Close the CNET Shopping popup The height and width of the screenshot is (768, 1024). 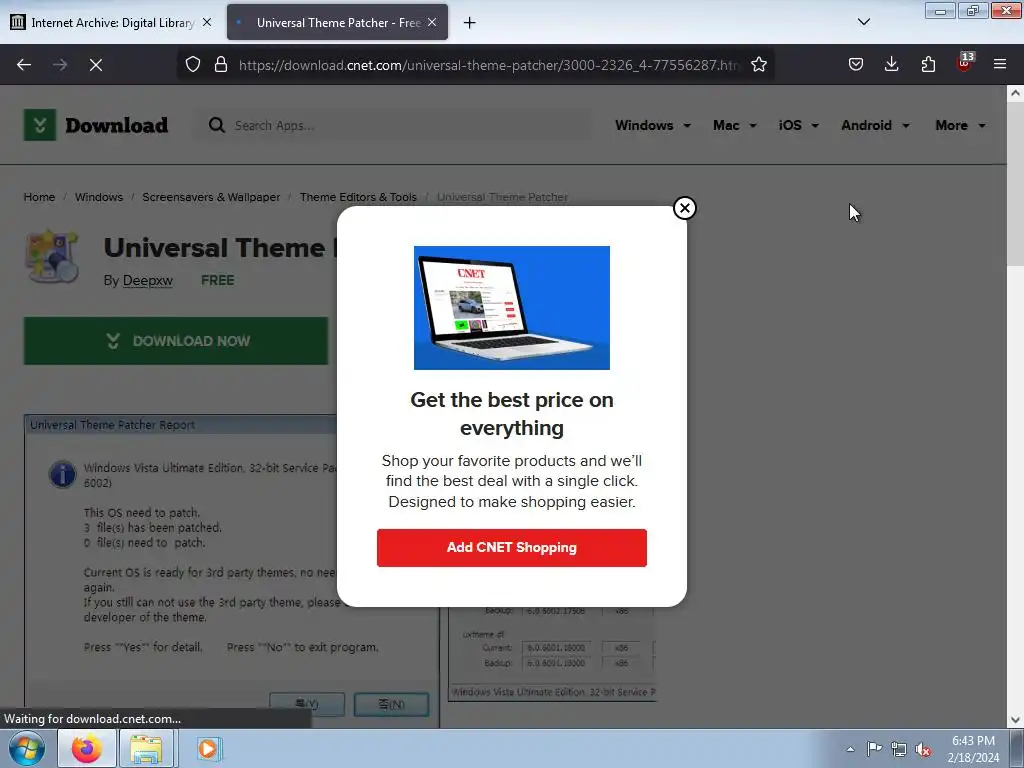[x=684, y=208]
